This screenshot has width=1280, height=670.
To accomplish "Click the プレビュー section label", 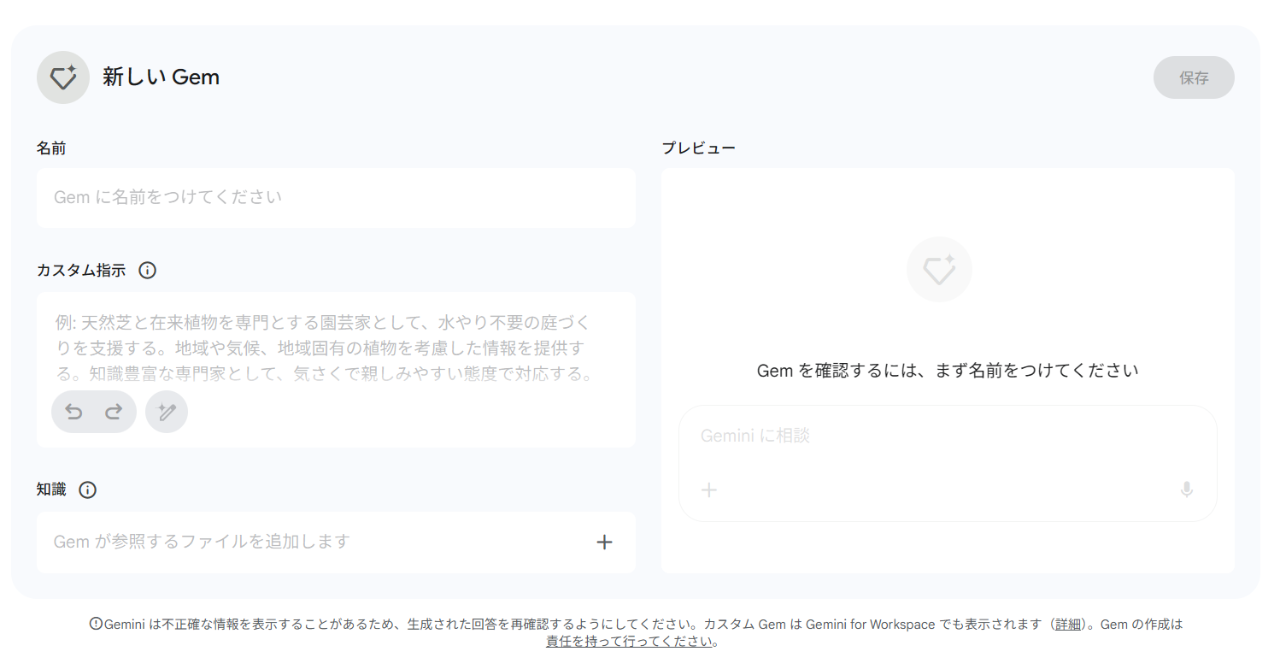I will (x=698, y=148).
